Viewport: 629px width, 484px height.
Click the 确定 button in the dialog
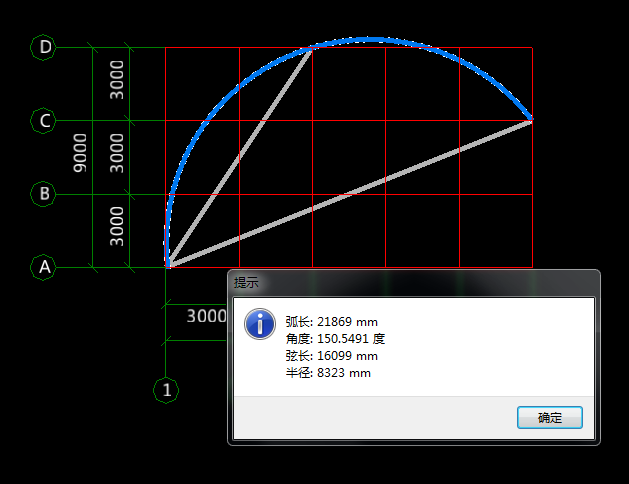coord(549,418)
